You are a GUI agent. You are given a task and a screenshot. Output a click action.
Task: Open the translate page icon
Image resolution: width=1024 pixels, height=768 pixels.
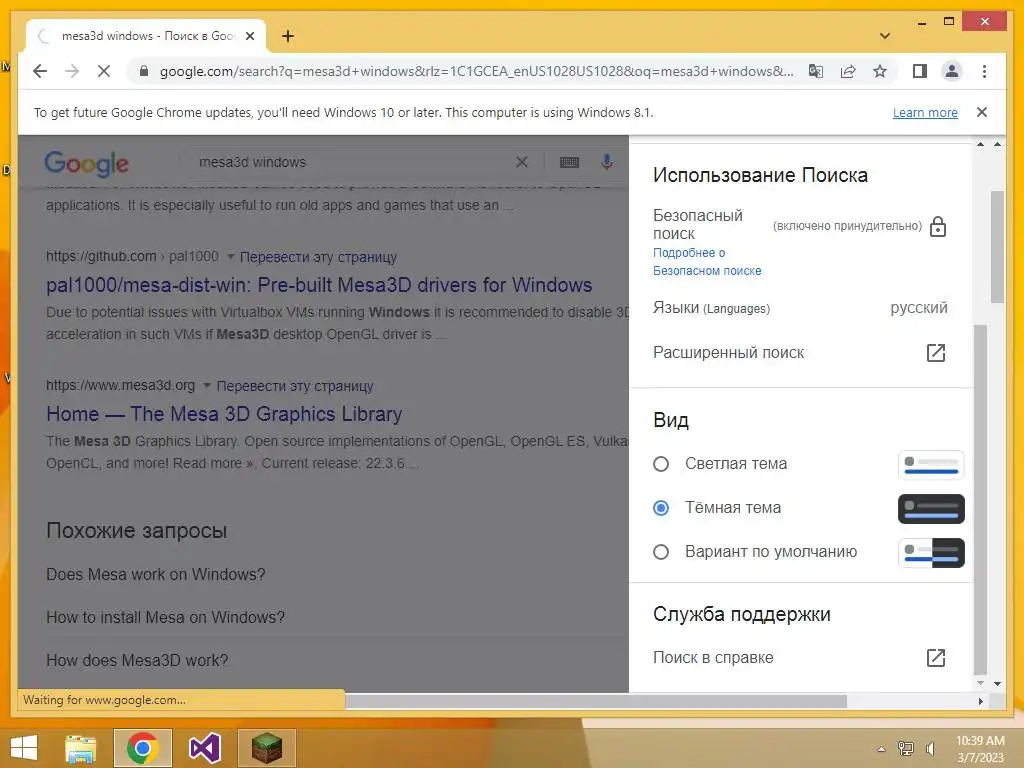pos(816,71)
